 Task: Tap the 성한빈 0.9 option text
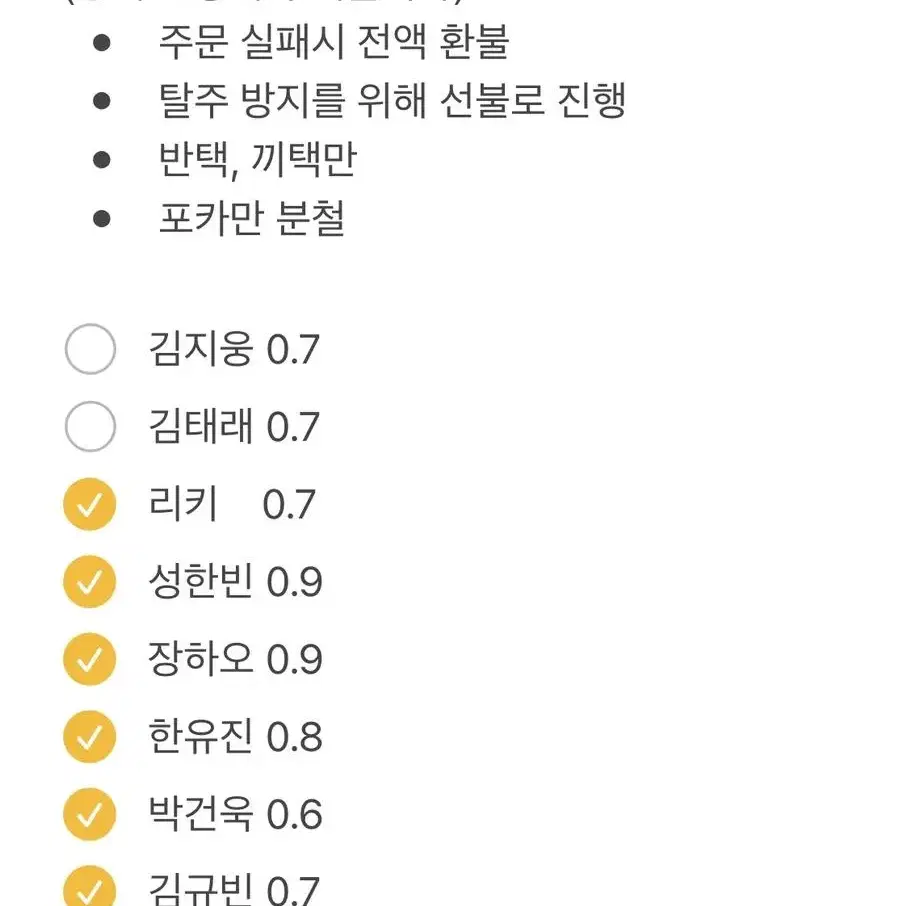[235, 581]
